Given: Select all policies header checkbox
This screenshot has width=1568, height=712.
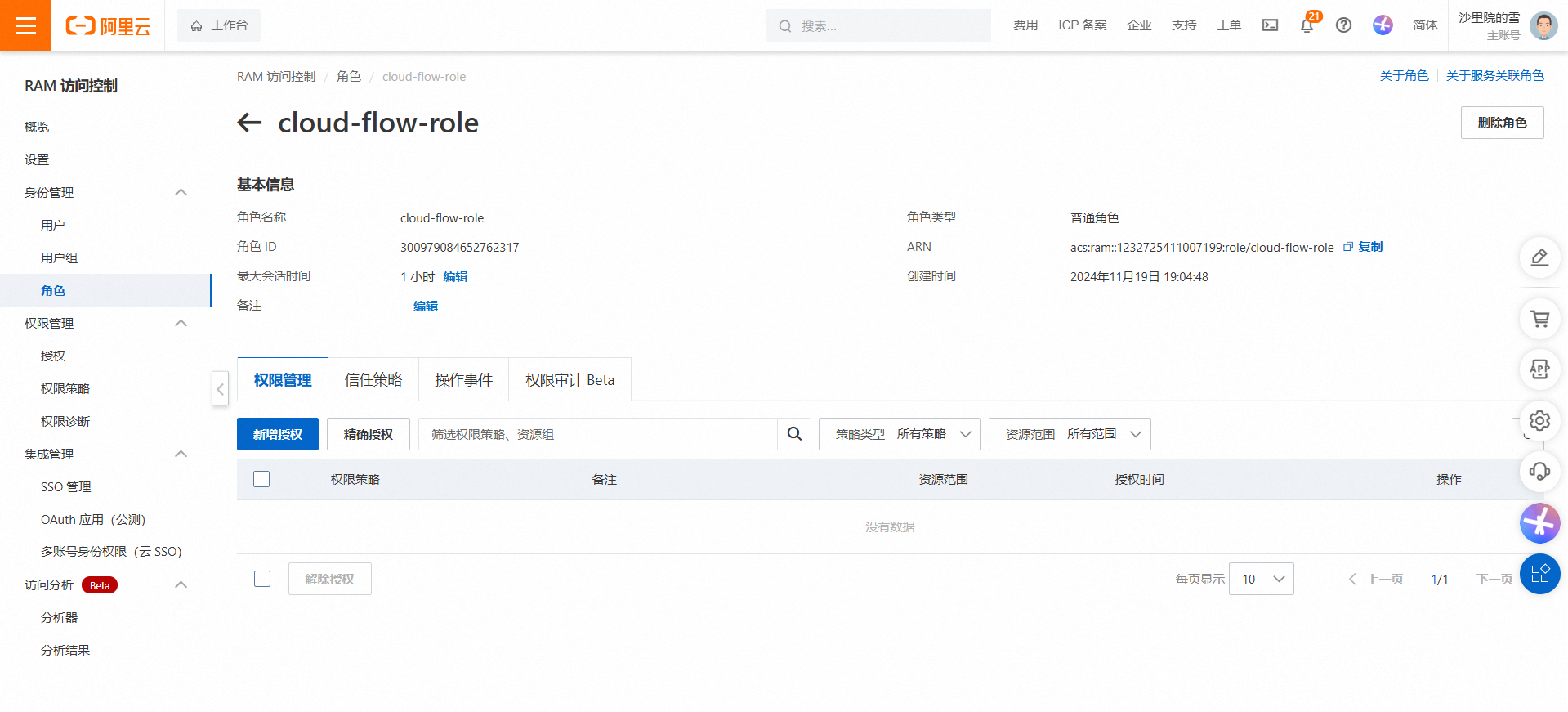Looking at the screenshot, I should coord(261,479).
